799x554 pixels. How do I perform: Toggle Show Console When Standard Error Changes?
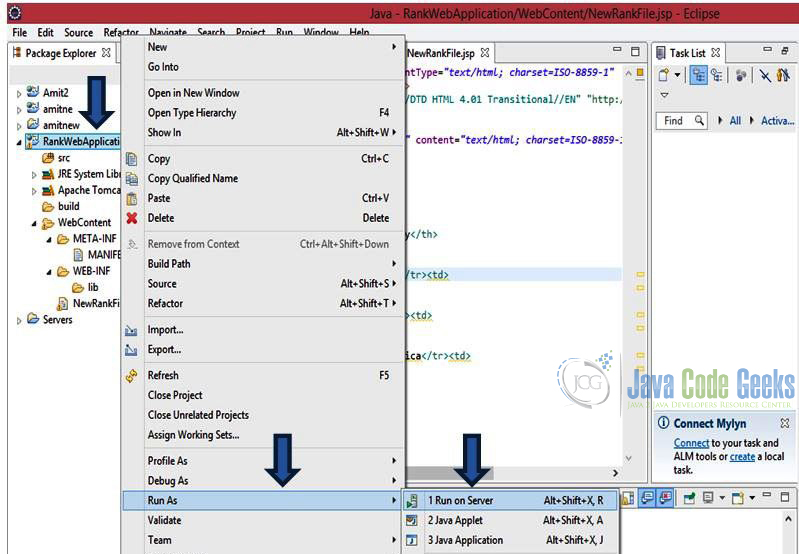pos(665,497)
